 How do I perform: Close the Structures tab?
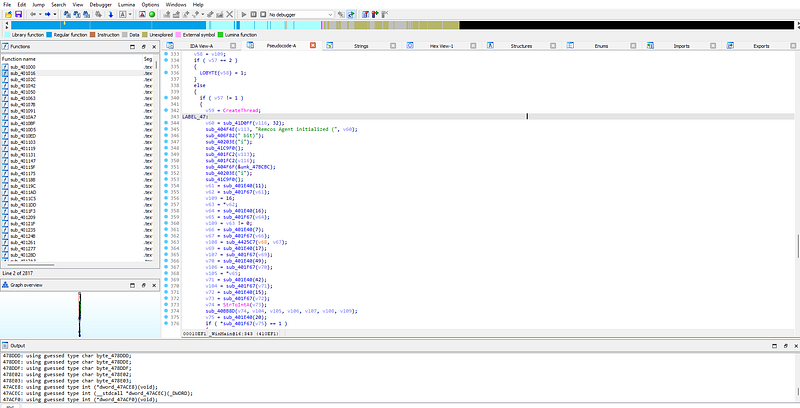553,45
